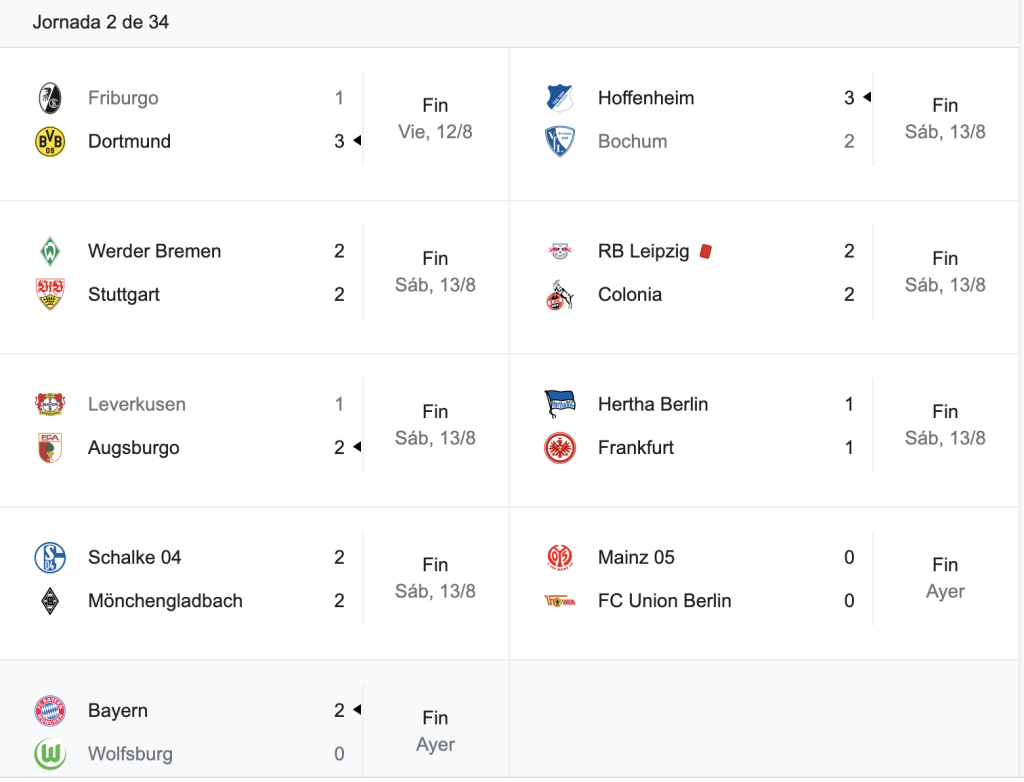Click the Schalke 04 blue logo
This screenshot has width=1024, height=782.
click(x=50, y=557)
